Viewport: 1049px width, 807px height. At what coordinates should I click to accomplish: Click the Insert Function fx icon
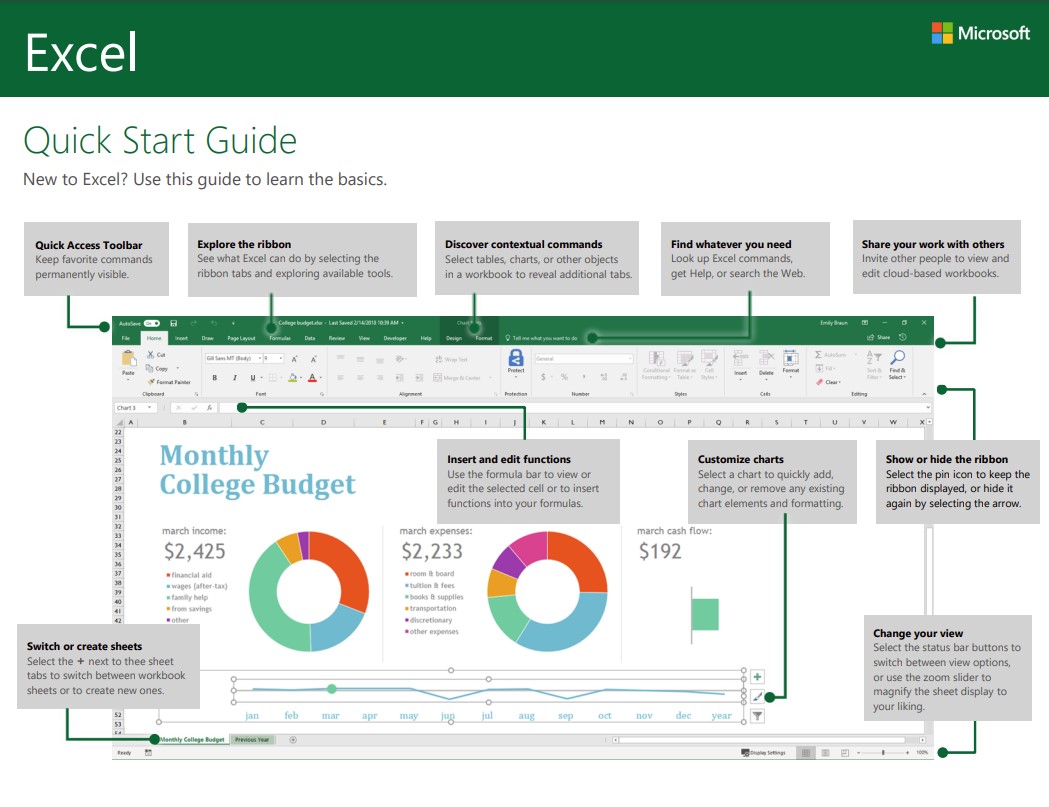(x=210, y=409)
